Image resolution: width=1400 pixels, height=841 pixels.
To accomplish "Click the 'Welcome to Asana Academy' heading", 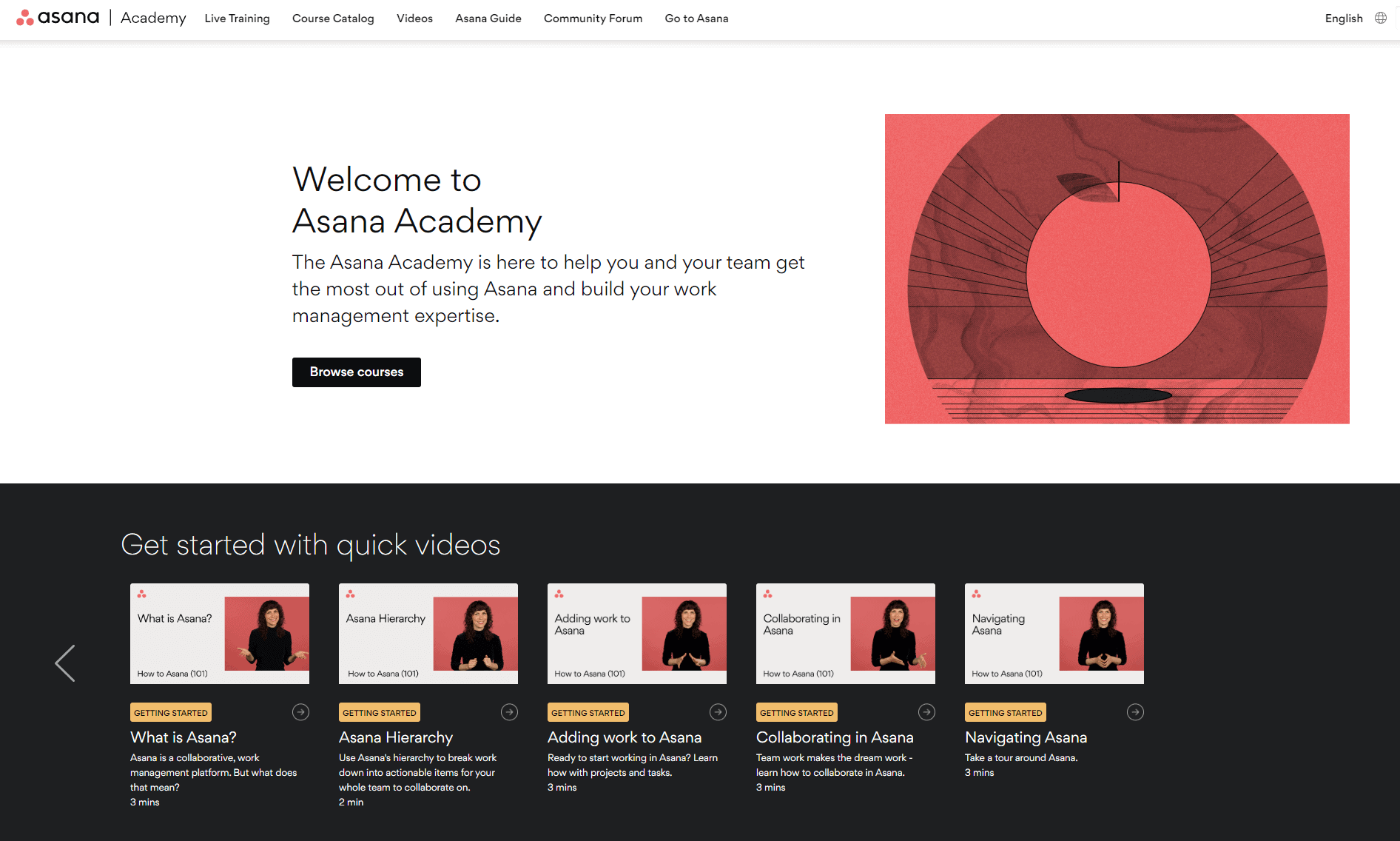I will [x=417, y=200].
